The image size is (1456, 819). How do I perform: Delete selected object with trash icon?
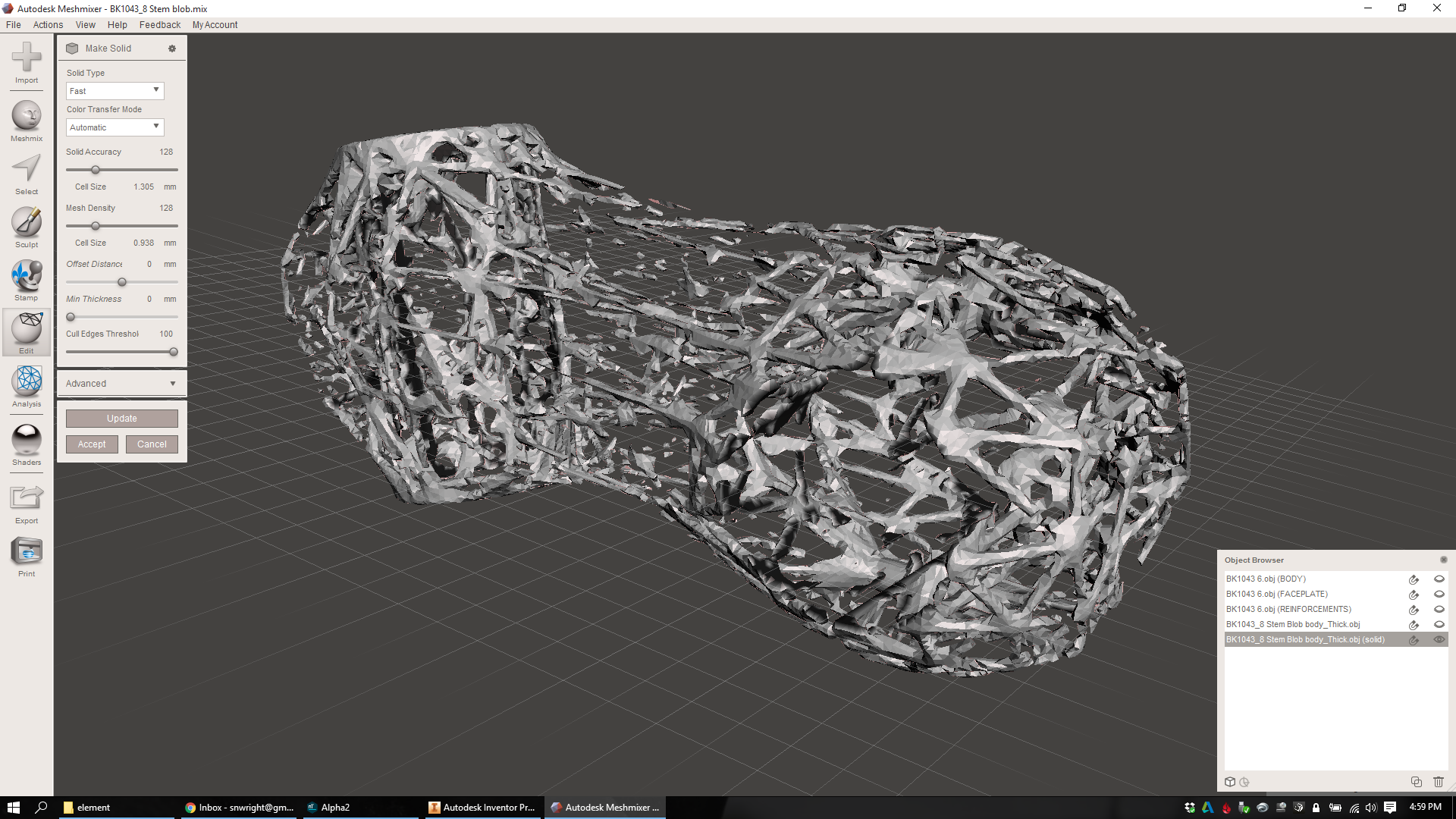point(1439,782)
